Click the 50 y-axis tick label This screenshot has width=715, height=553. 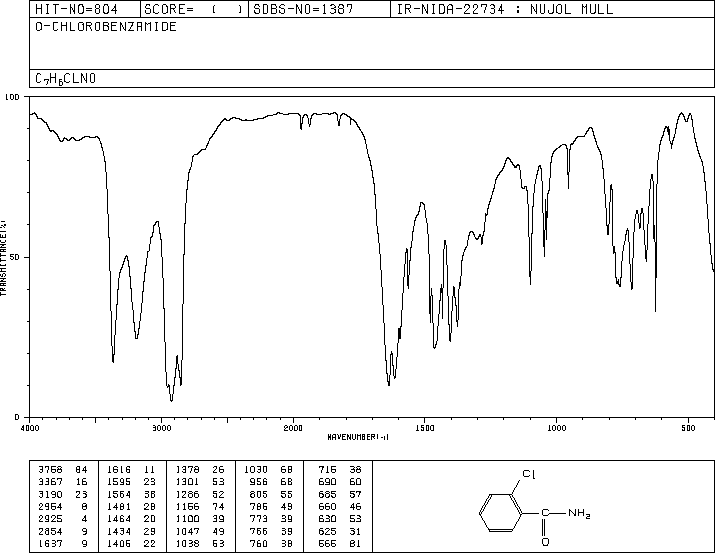click(x=16, y=257)
